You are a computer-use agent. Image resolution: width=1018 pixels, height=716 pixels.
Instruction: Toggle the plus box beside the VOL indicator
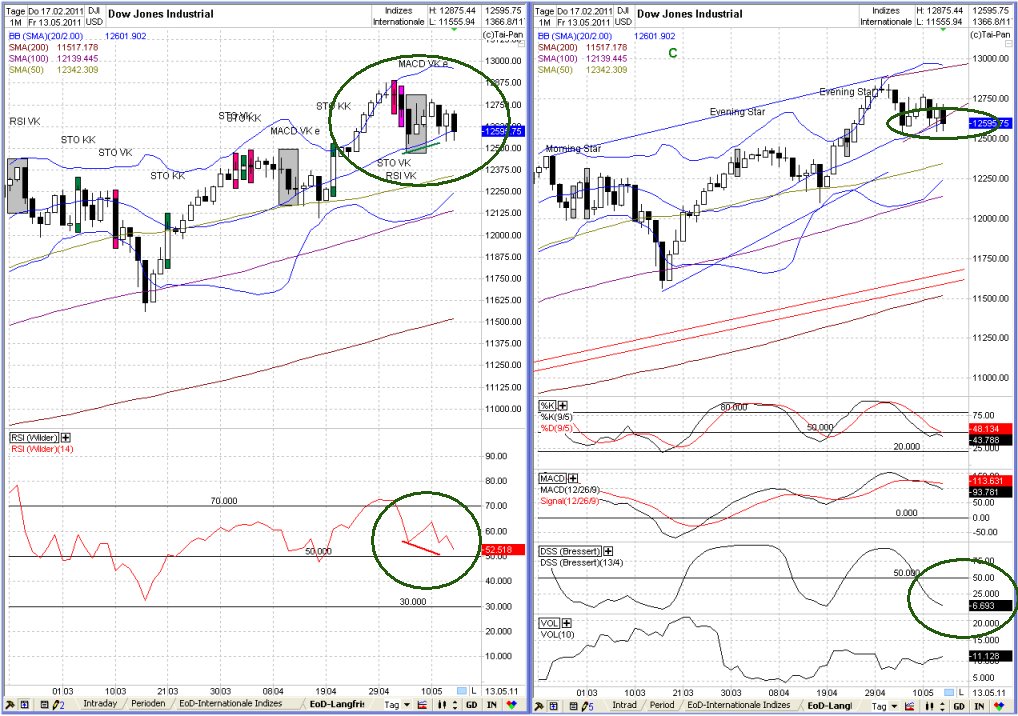565,622
